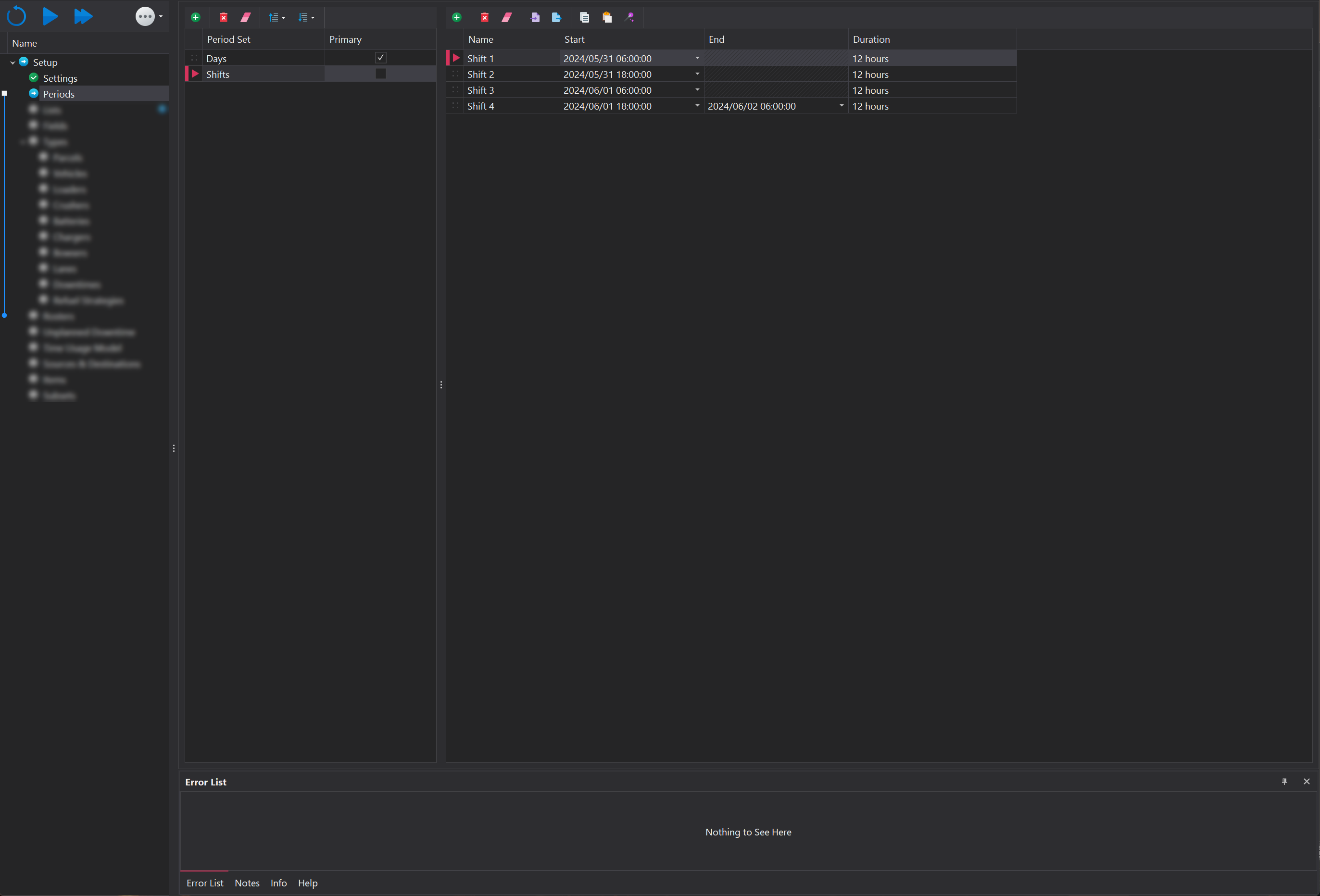Click the export file icon in periods toolbar
Viewport: 1320px width, 896px height.
coord(556,17)
